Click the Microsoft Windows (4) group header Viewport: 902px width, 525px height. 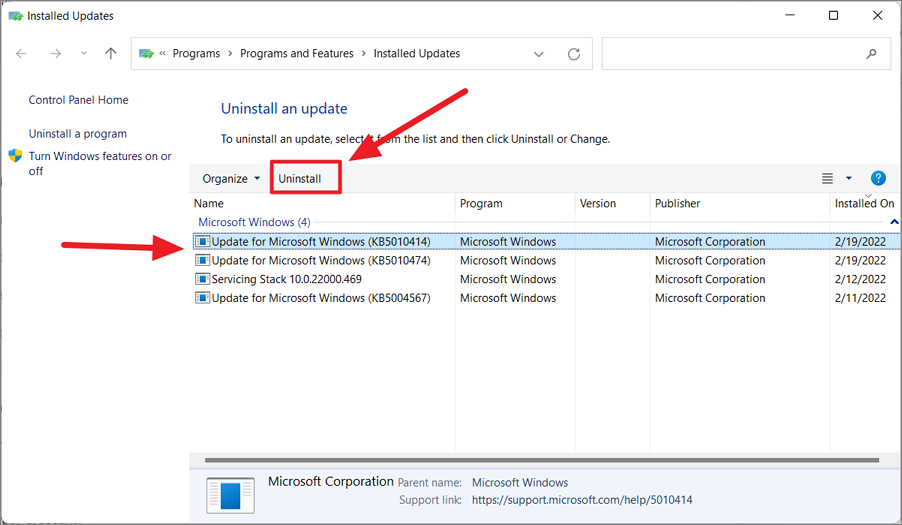pyautogui.click(x=254, y=222)
